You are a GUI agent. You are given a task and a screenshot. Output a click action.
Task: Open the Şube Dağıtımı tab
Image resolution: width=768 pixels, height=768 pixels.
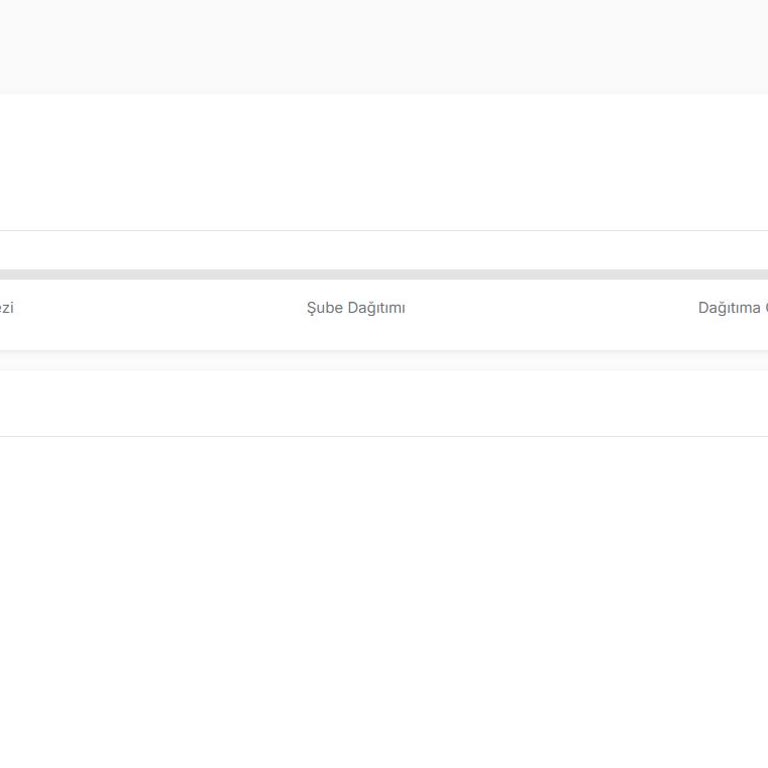tap(356, 308)
